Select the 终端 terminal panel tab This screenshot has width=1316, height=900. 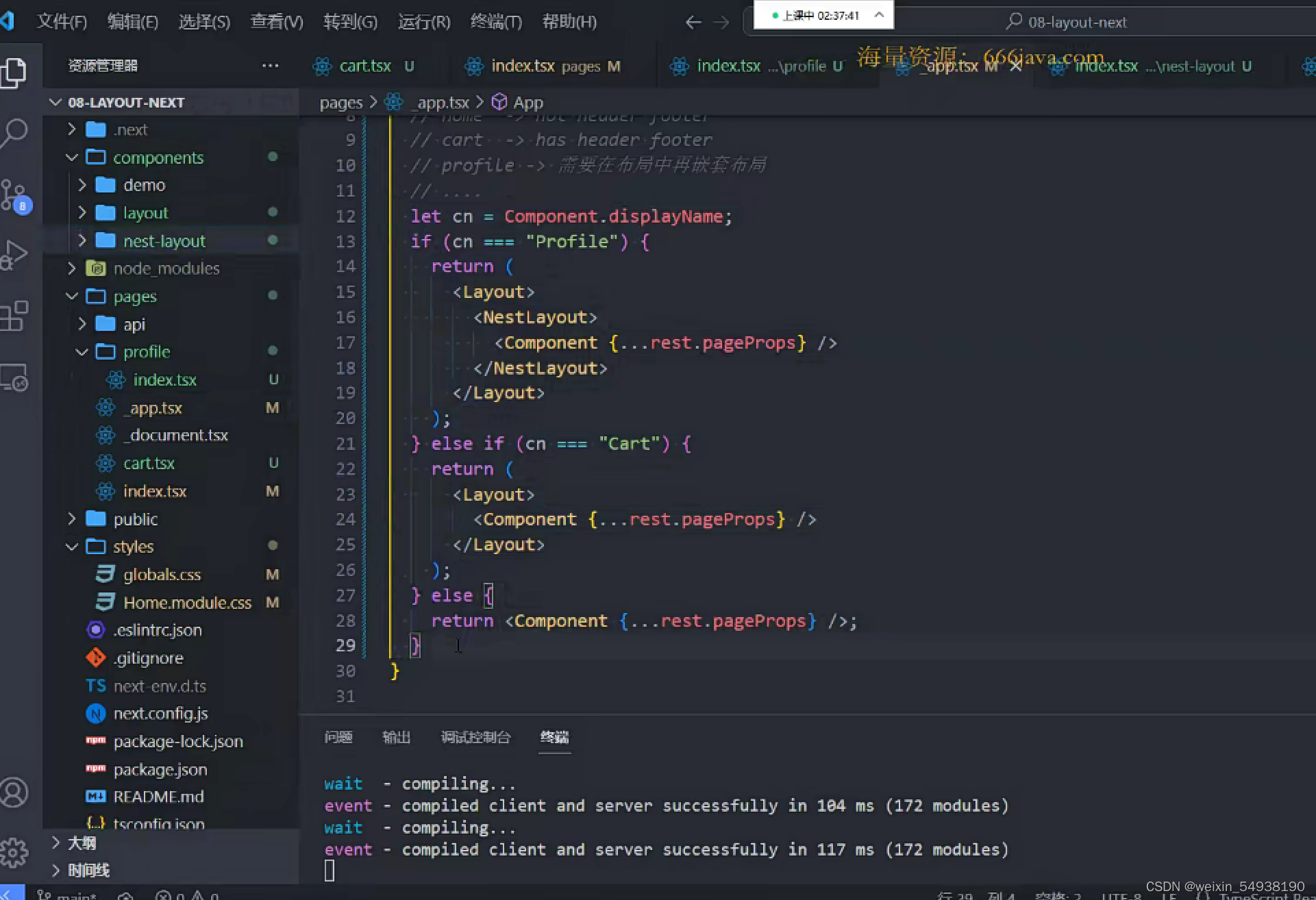click(554, 737)
